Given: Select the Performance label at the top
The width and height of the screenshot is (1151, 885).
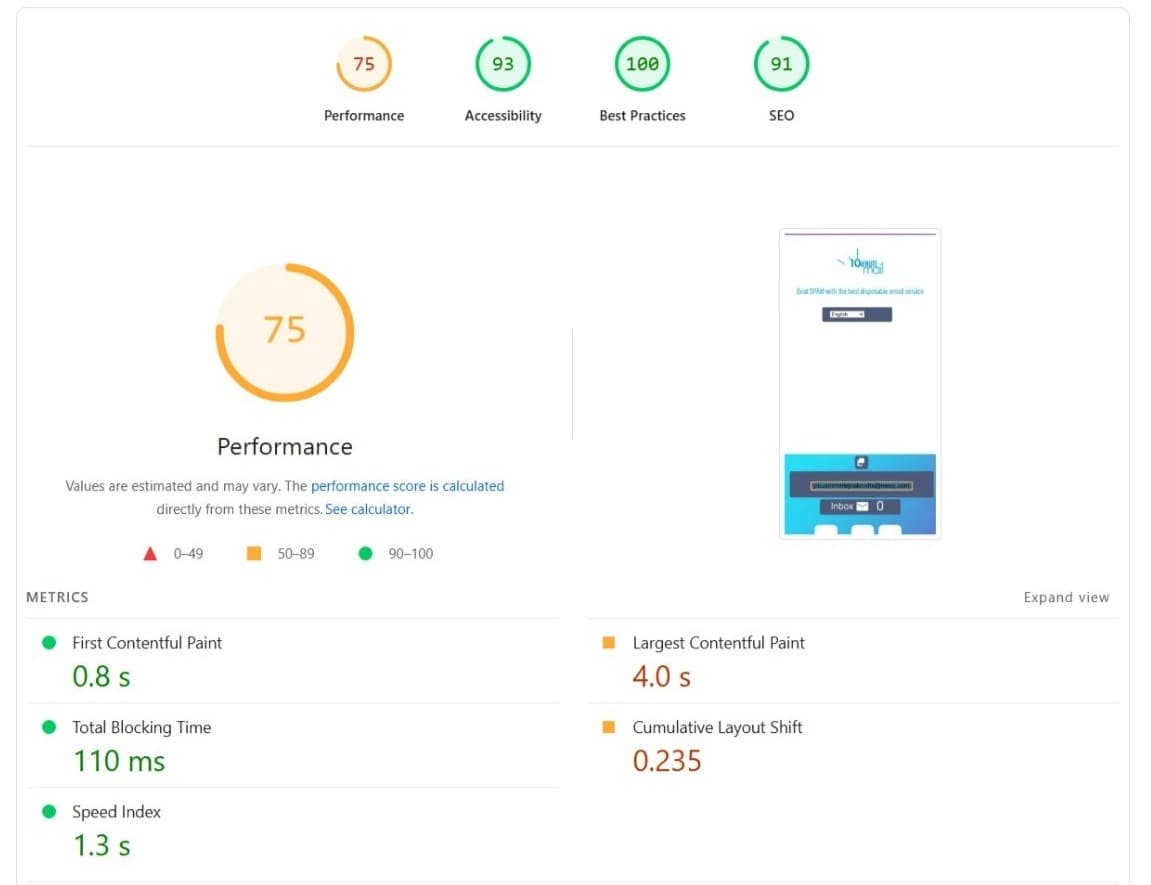Looking at the screenshot, I should coord(363,115).
